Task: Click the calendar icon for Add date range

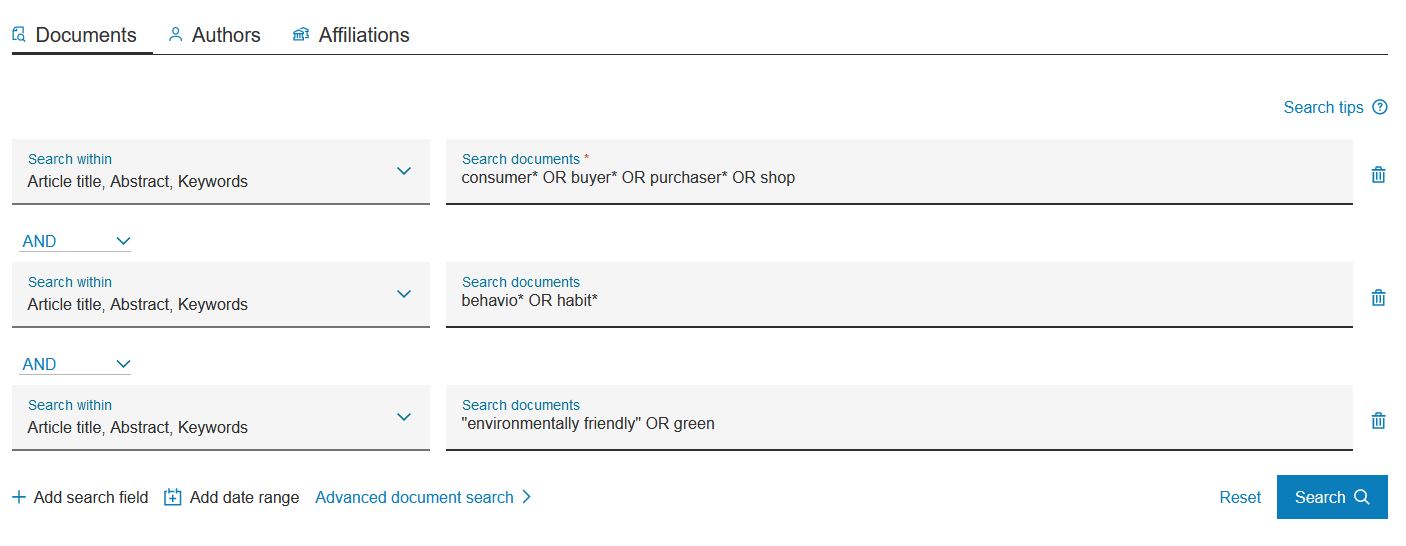Action: pyautogui.click(x=173, y=497)
